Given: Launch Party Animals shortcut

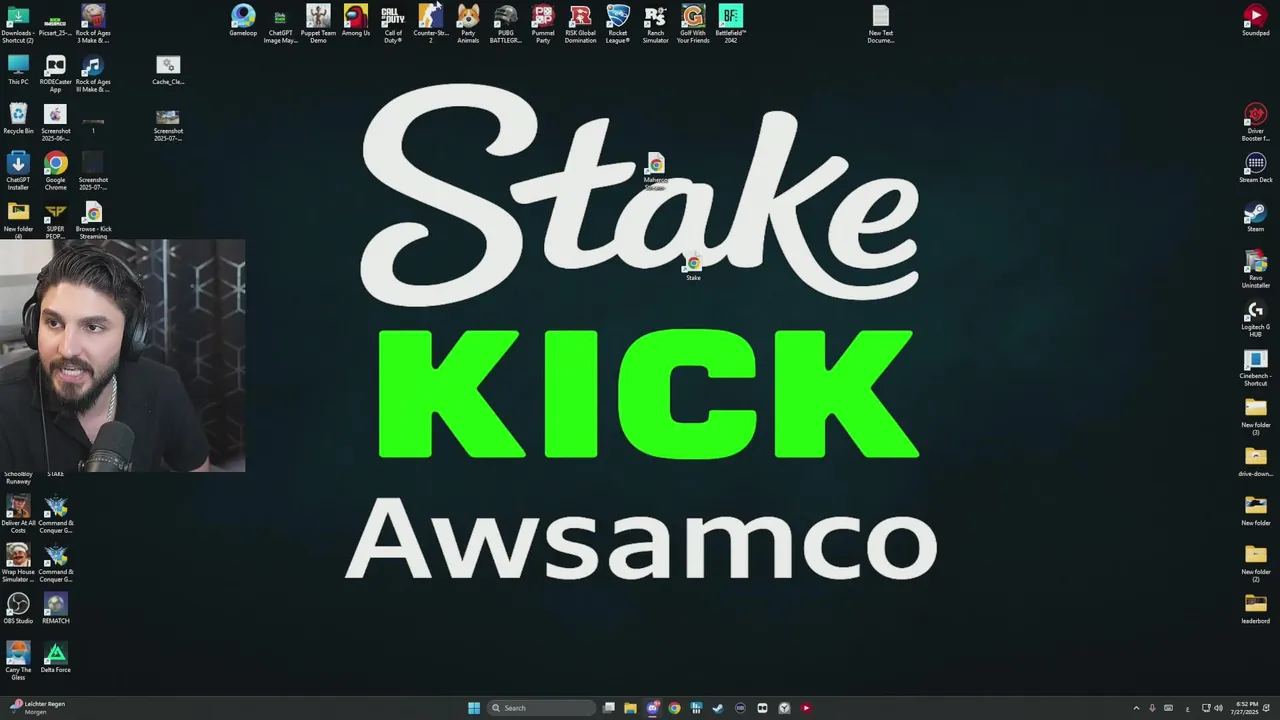Looking at the screenshot, I should point(468,24).
